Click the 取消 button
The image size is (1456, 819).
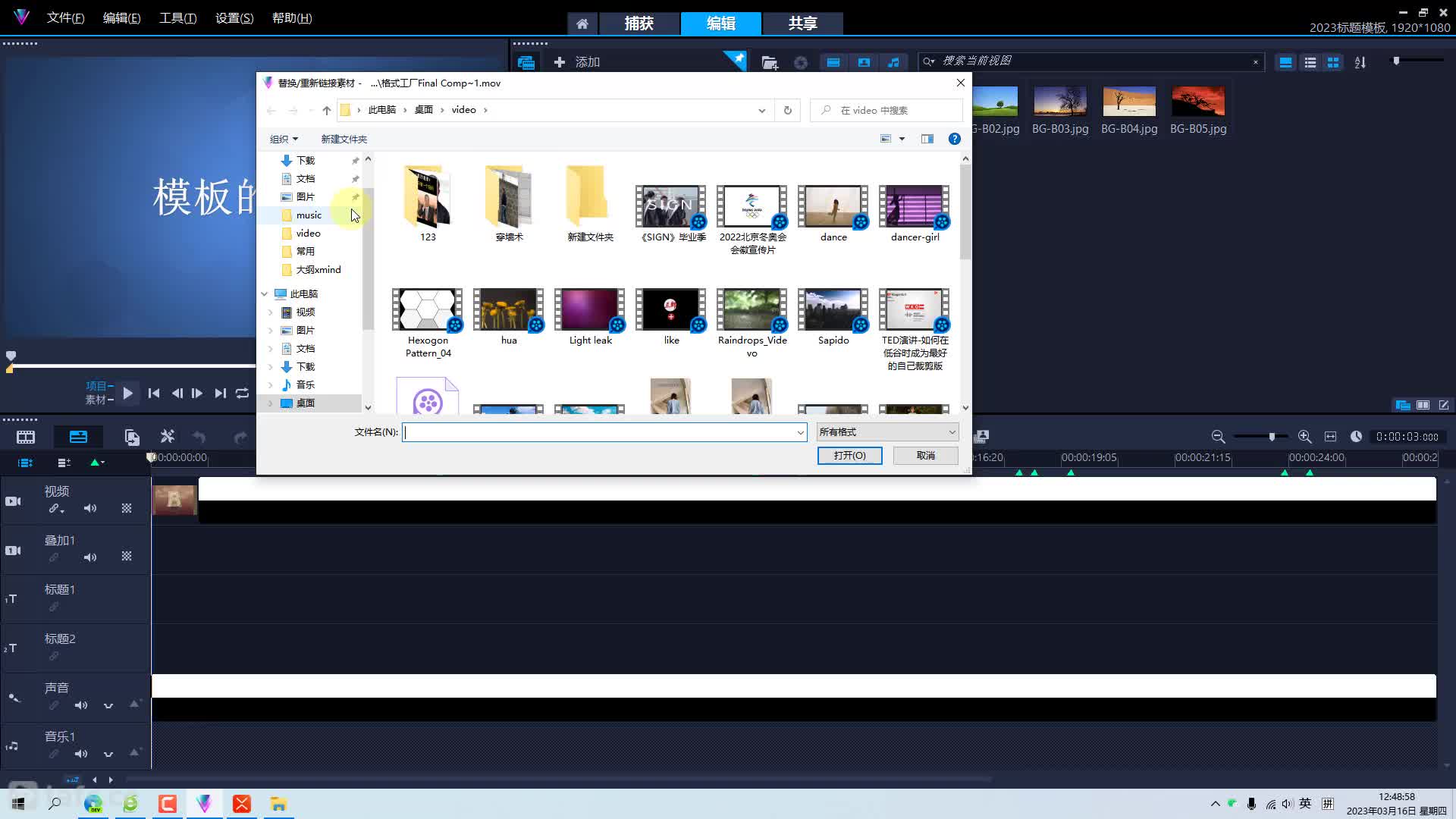click(925, 455)
